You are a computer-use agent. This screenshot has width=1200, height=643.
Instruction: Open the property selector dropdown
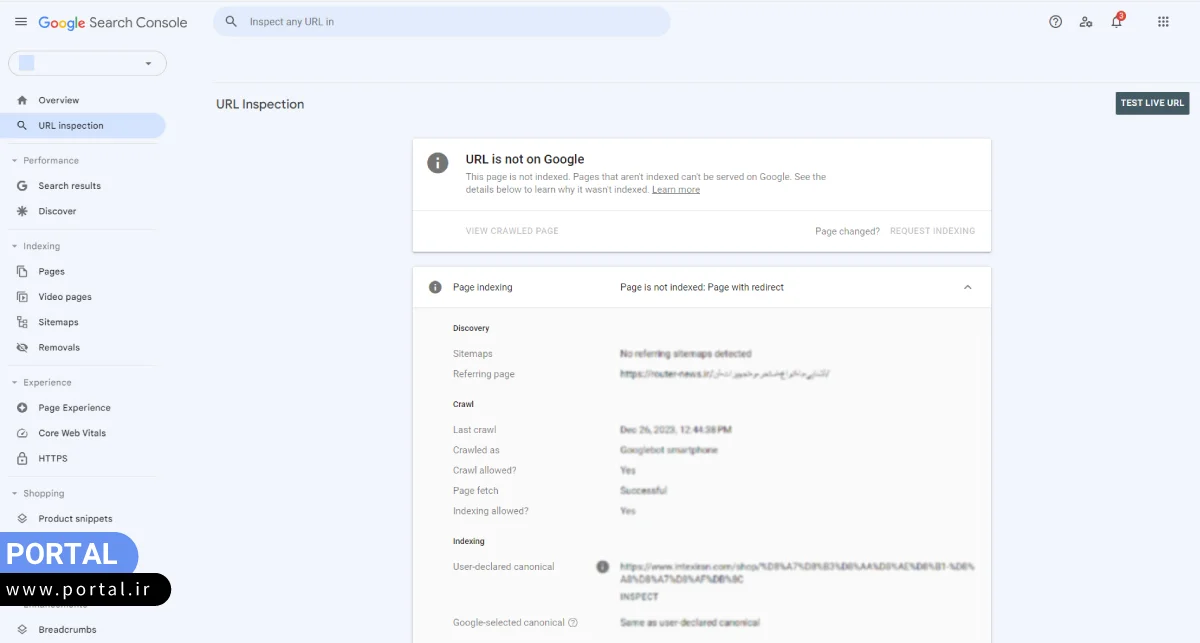(x=87, y=63)
